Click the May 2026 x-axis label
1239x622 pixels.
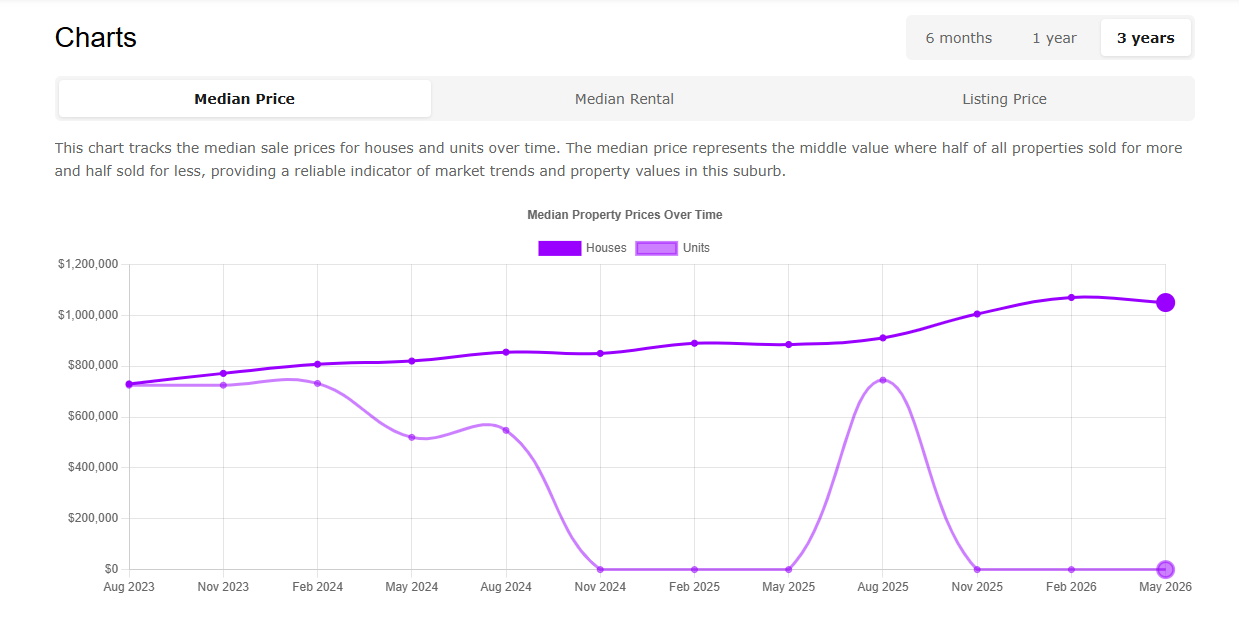point(1165,587)
